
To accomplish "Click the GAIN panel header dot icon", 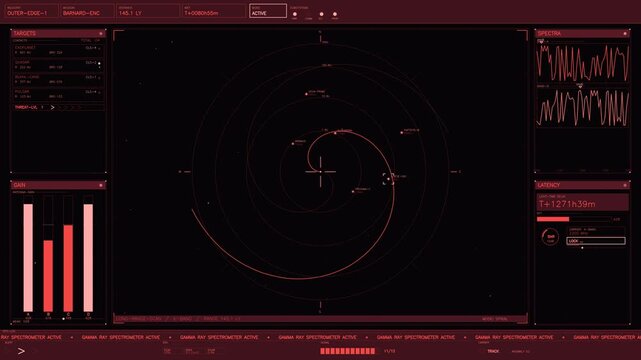I will pos(101,185).
